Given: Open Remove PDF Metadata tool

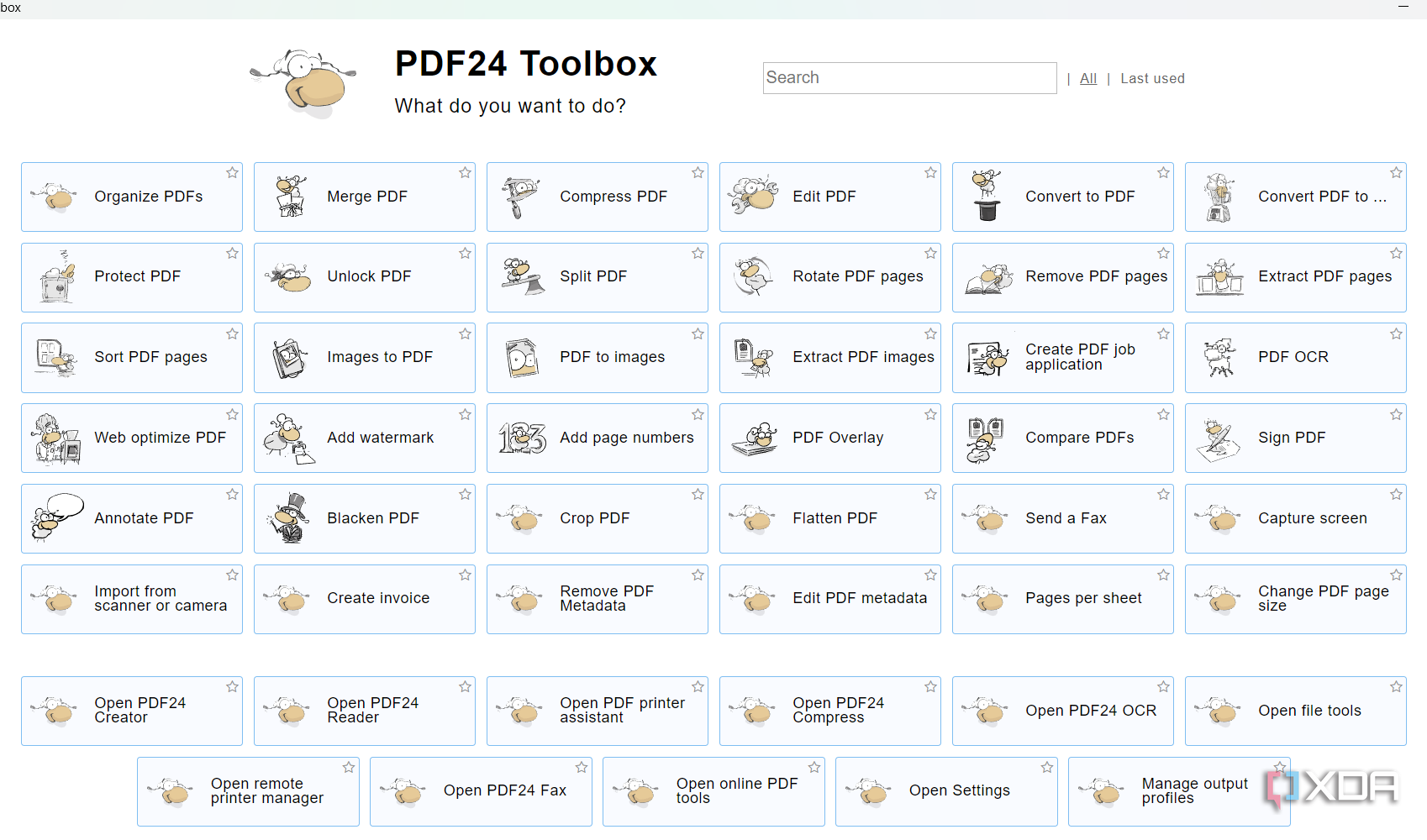Looking at the screenshot, I should 597,599.
